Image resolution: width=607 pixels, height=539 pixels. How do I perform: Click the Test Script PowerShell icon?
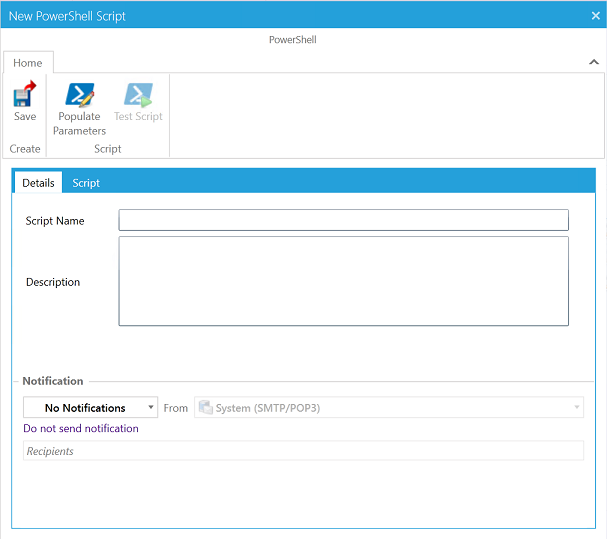coord(138,94)
